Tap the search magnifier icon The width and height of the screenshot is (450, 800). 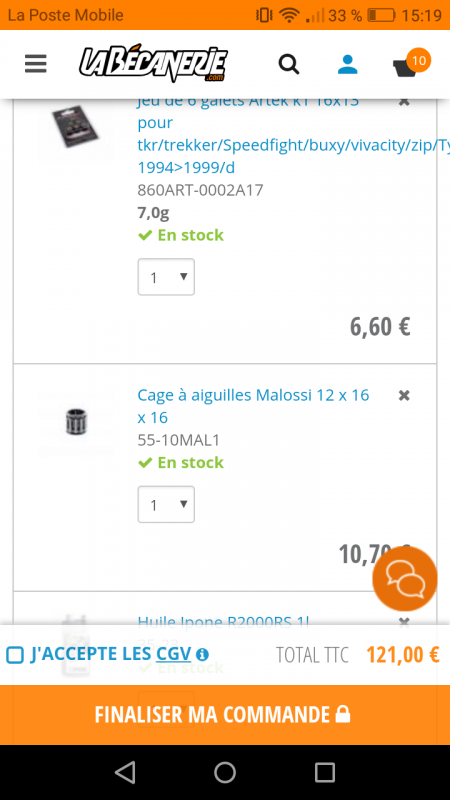point(288,65)
